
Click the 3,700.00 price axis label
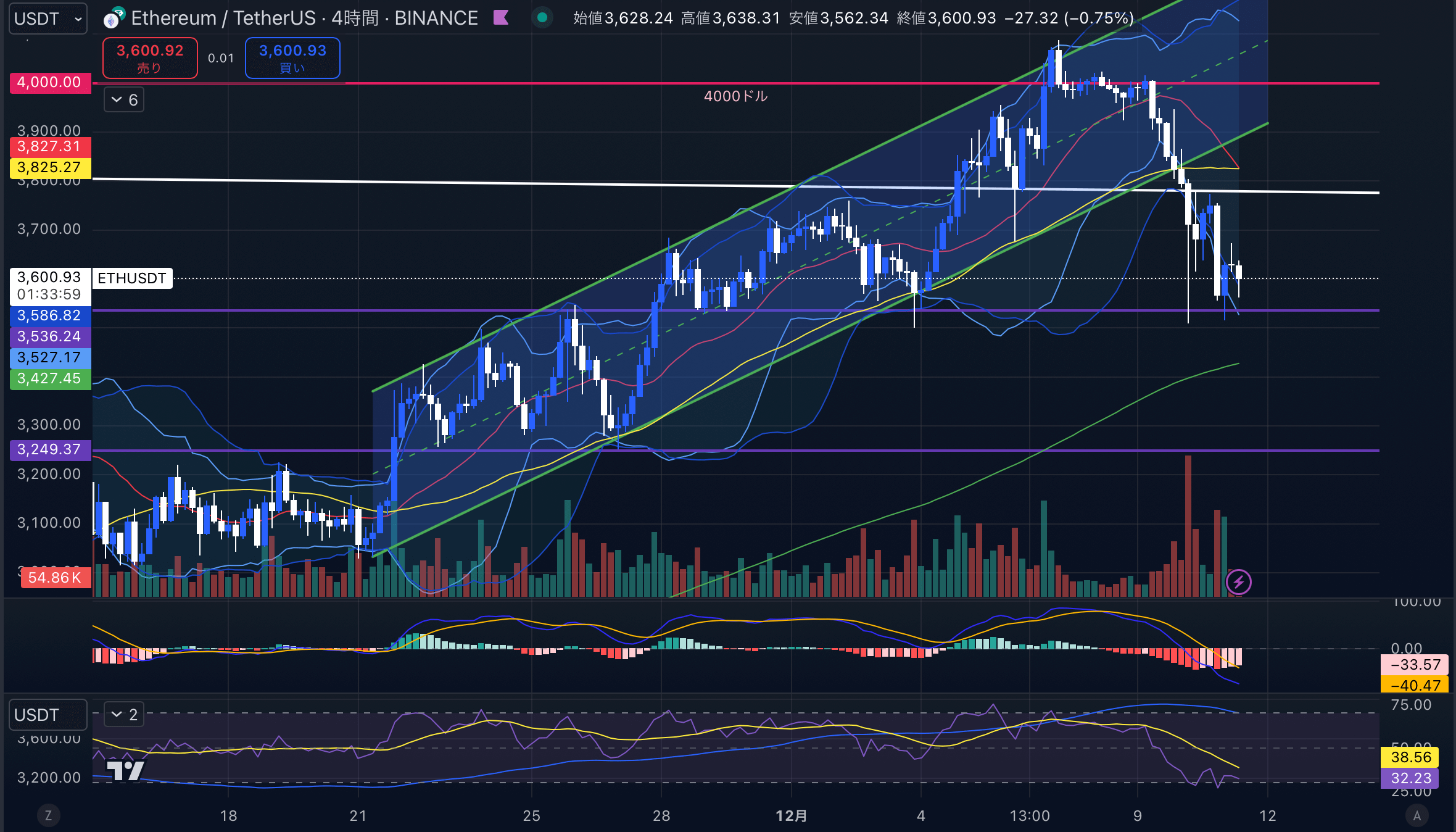point(49,230)
